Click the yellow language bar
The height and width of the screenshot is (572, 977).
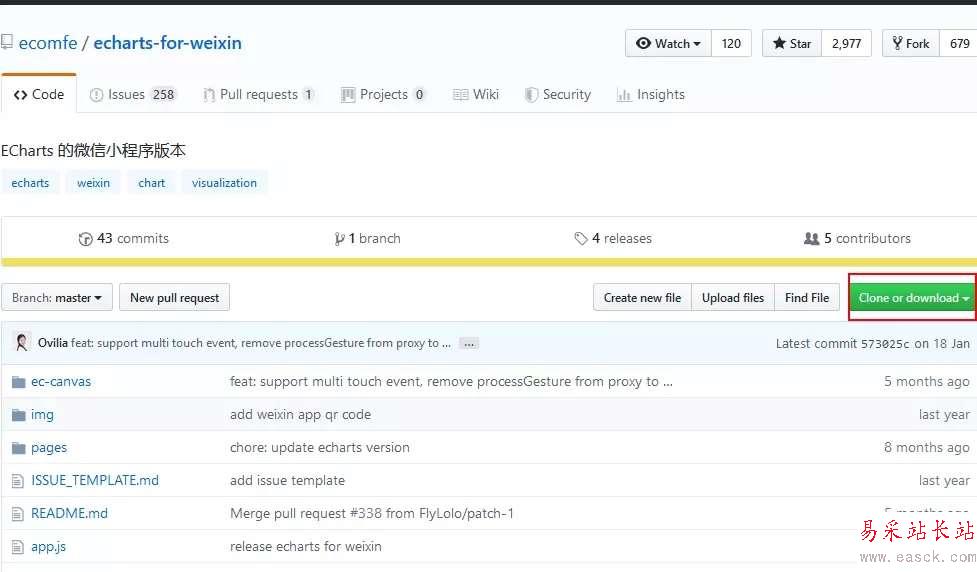(488, 262)
